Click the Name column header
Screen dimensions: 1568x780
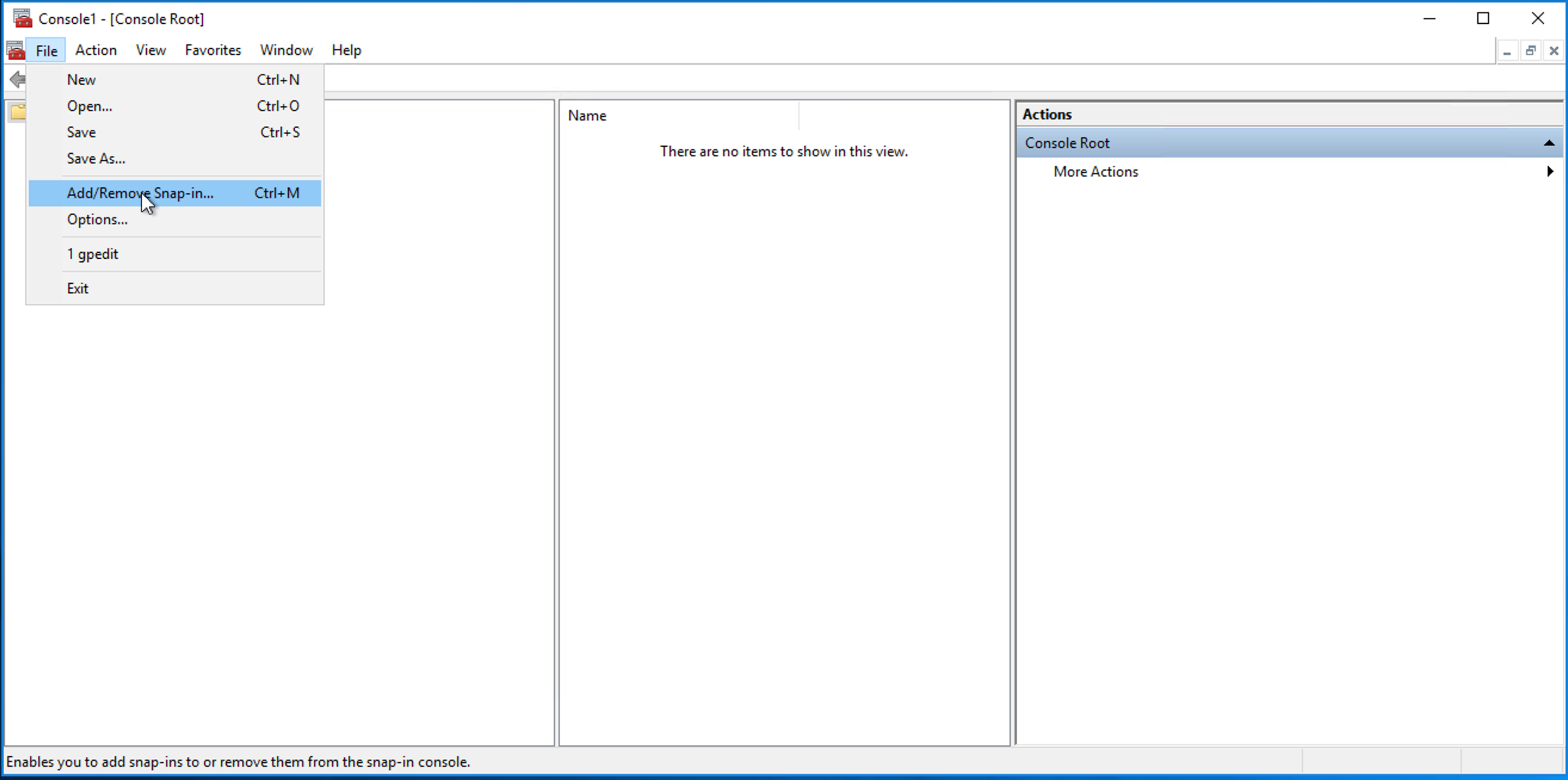point(679,116)
